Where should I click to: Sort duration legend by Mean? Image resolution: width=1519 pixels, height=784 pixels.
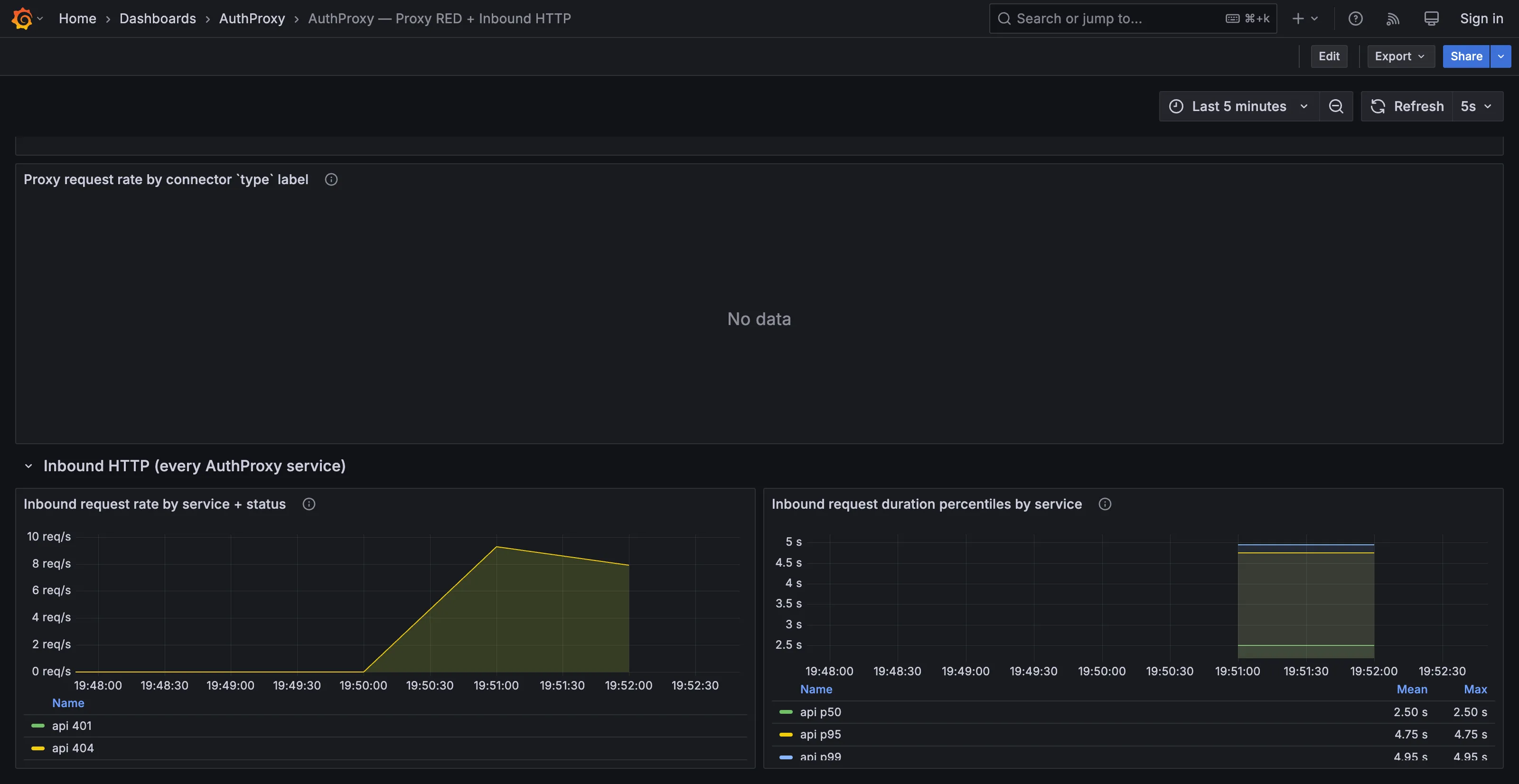pyautogui.click(x=1412, y=689)
